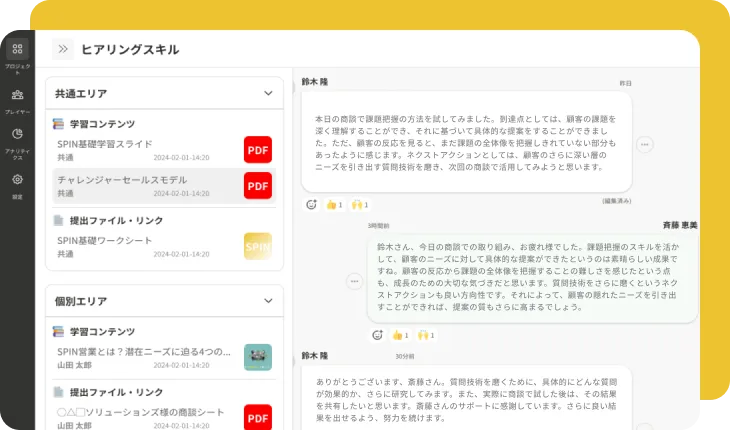Click 共通エリア section header
Image resolution: width=730 pixels, height=430 pixels.
tap(164, 93)
